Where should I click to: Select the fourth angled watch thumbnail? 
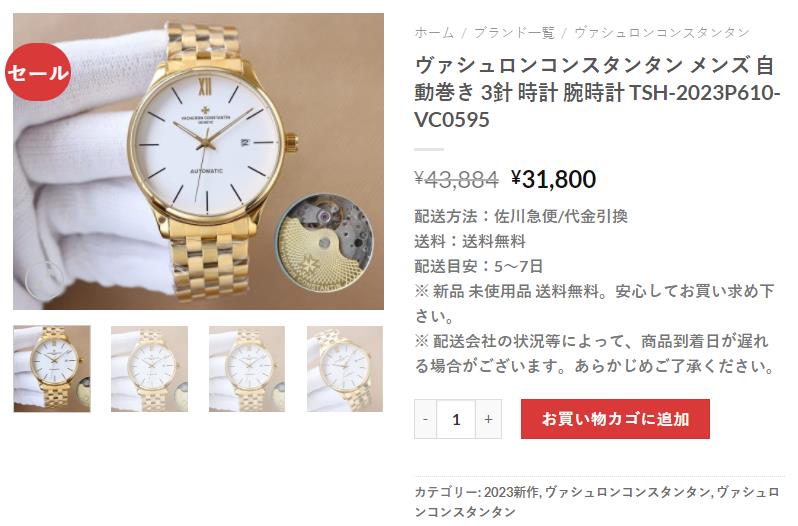345,369
